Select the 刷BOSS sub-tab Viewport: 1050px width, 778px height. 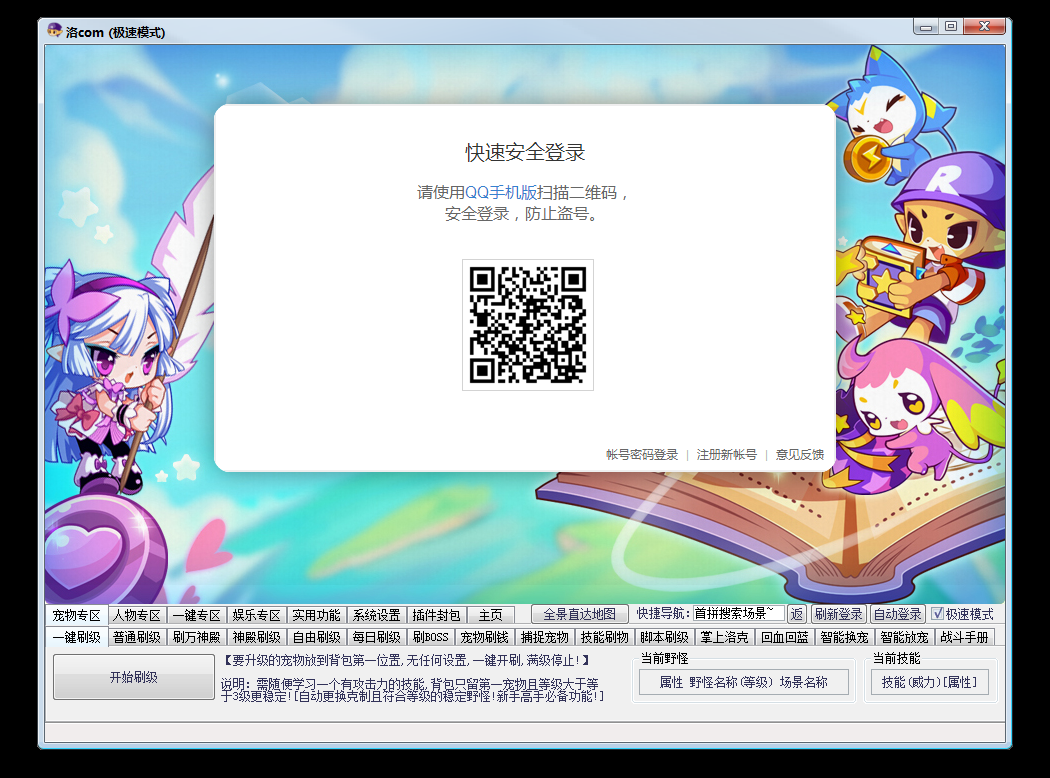click(431, 637)
